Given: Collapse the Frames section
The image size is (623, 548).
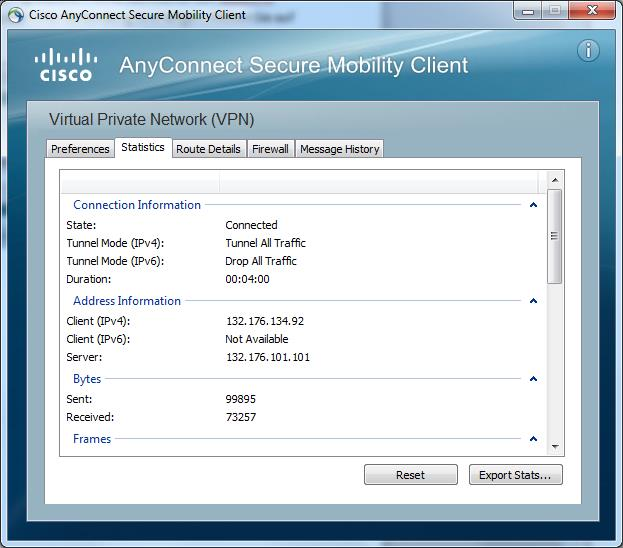Looking at the screenshot, I should (533, 439).
